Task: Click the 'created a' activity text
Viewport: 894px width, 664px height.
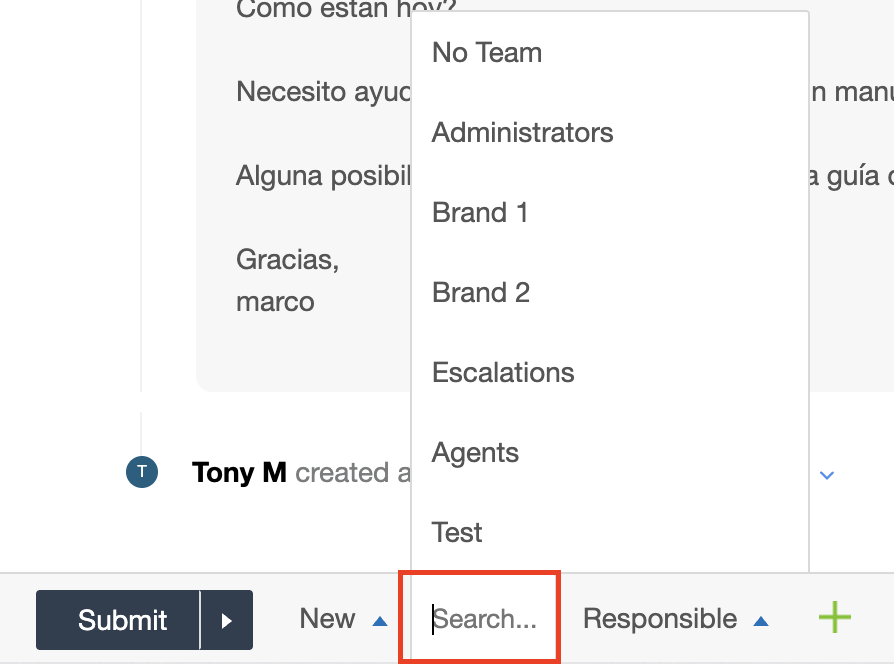Action: (x=352, y=473)
